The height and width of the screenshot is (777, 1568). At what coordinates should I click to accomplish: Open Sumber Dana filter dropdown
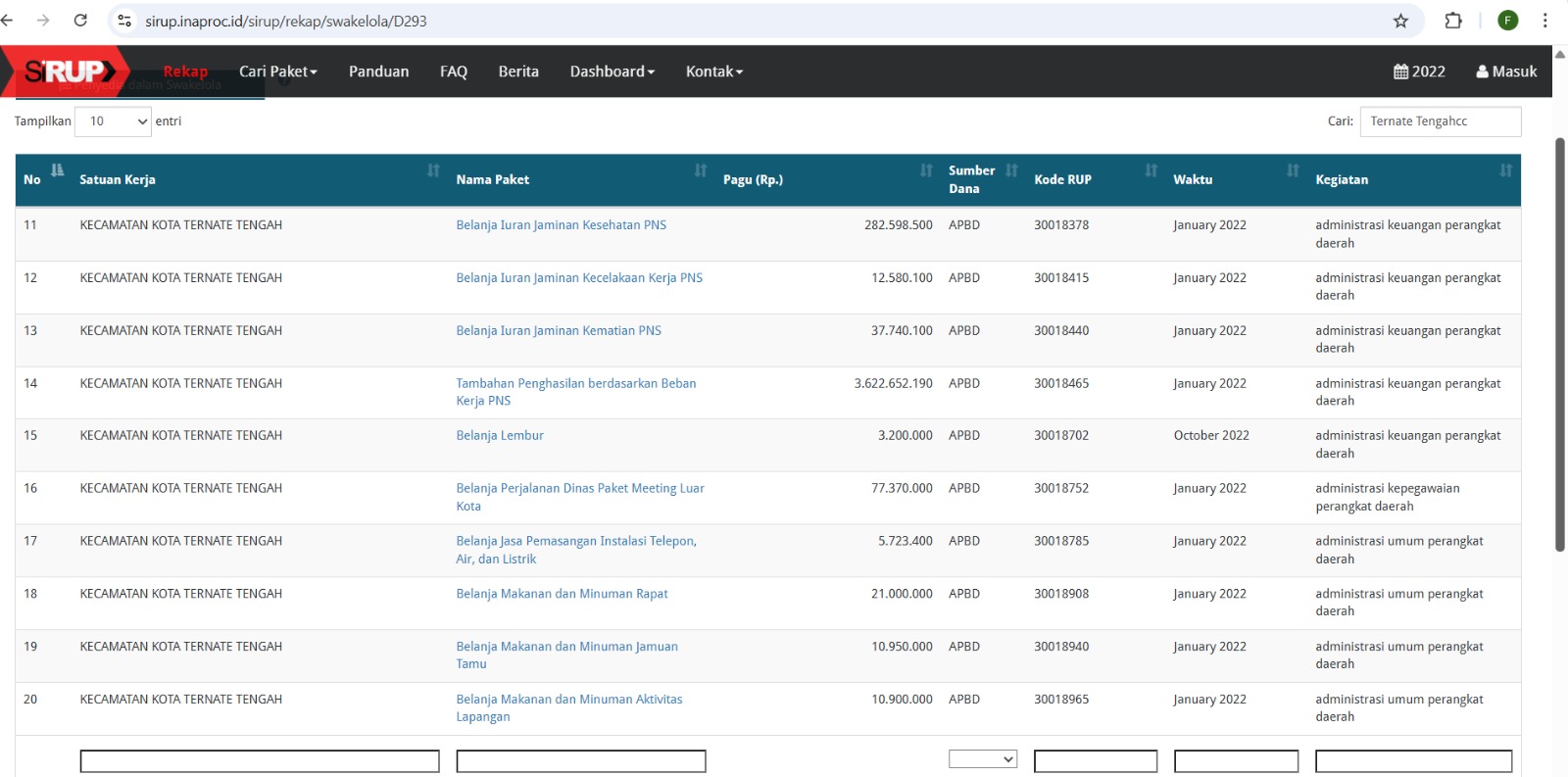(x=982, y=759)
